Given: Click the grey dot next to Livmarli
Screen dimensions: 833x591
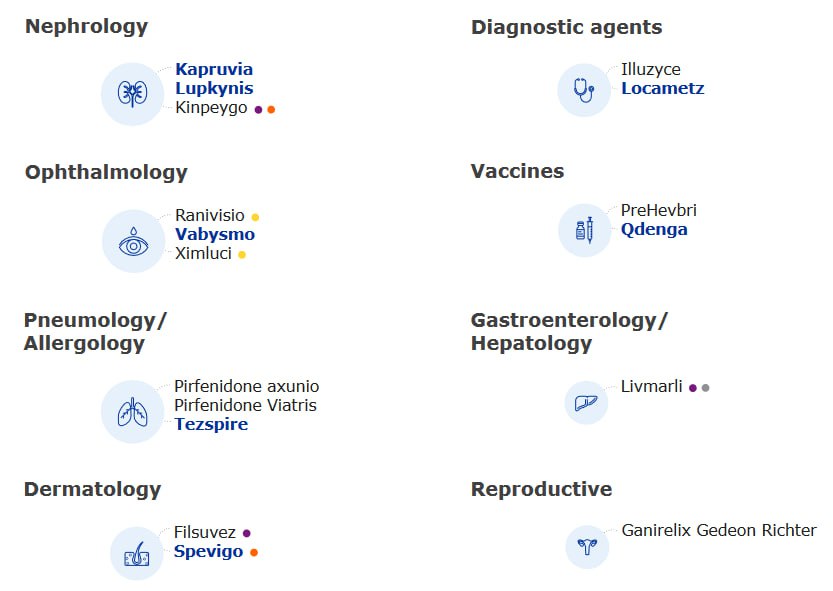Looking at the screenshot, I should tap(706, 388).
